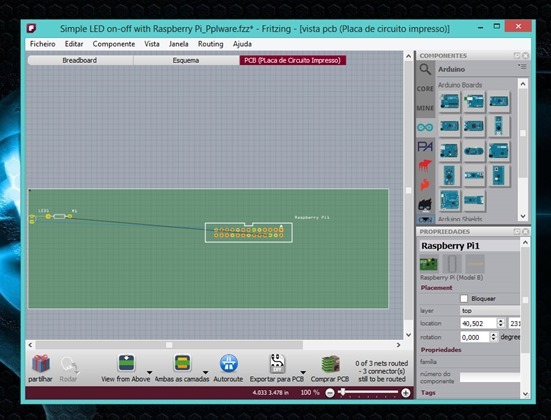This screenshot has height=420, width=551.
Task: Click the location X field 40,502
Action: pyautogui.click(x=479, y=323)
